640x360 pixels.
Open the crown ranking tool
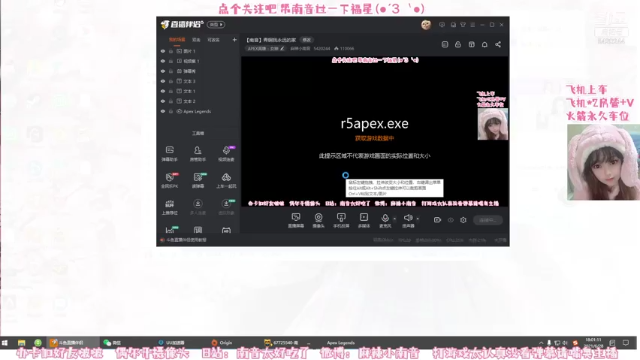coord(169,207)
